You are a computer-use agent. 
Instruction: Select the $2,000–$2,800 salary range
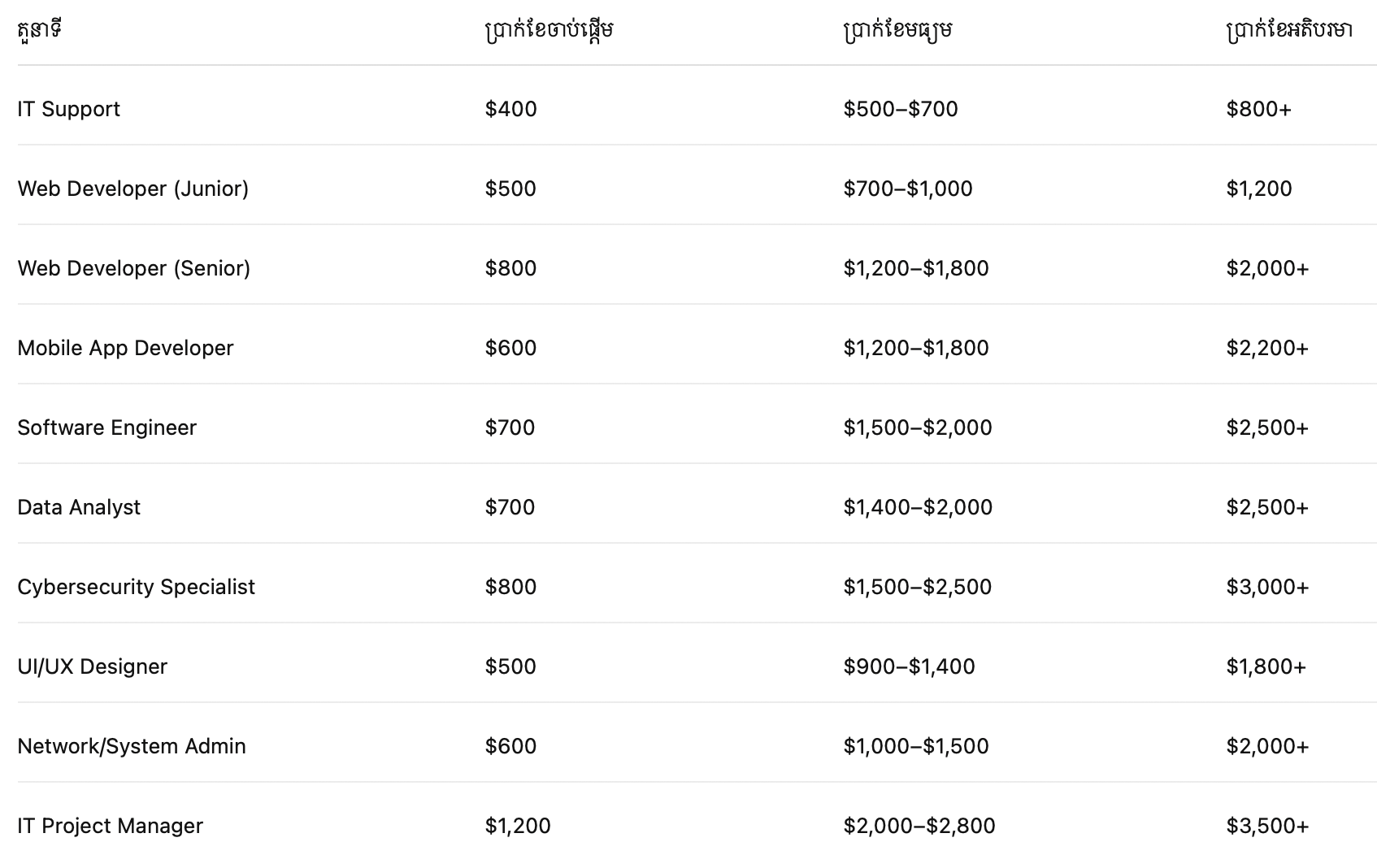(x=919, y=826)
